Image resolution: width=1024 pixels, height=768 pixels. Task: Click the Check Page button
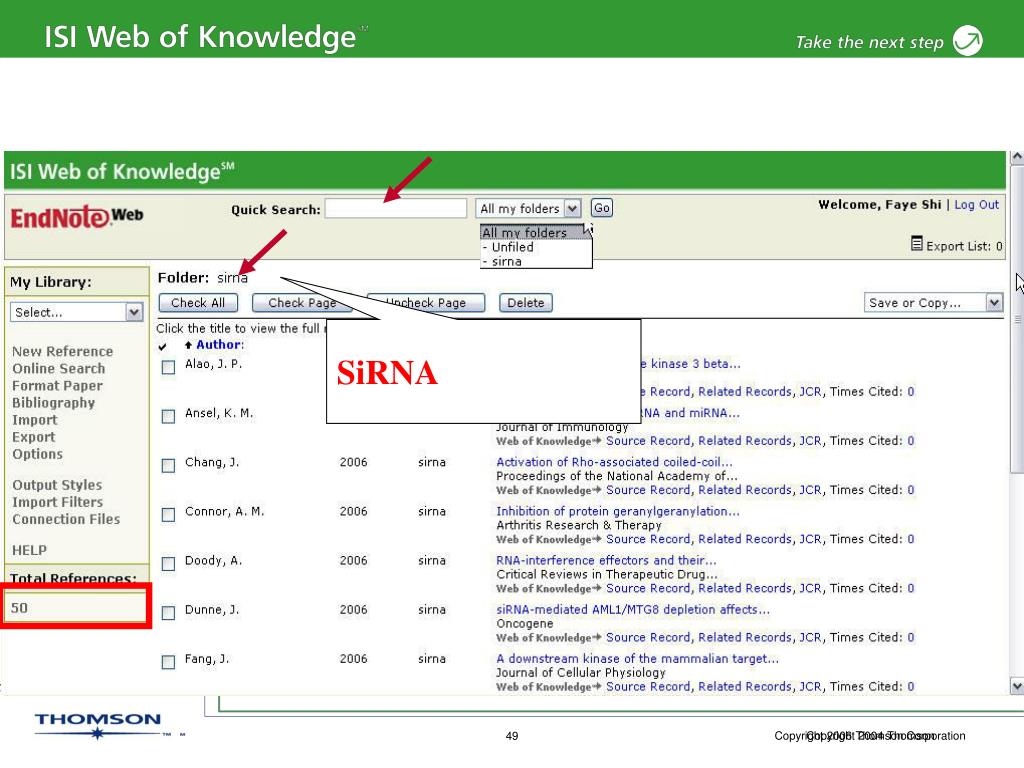coord(302,302)
